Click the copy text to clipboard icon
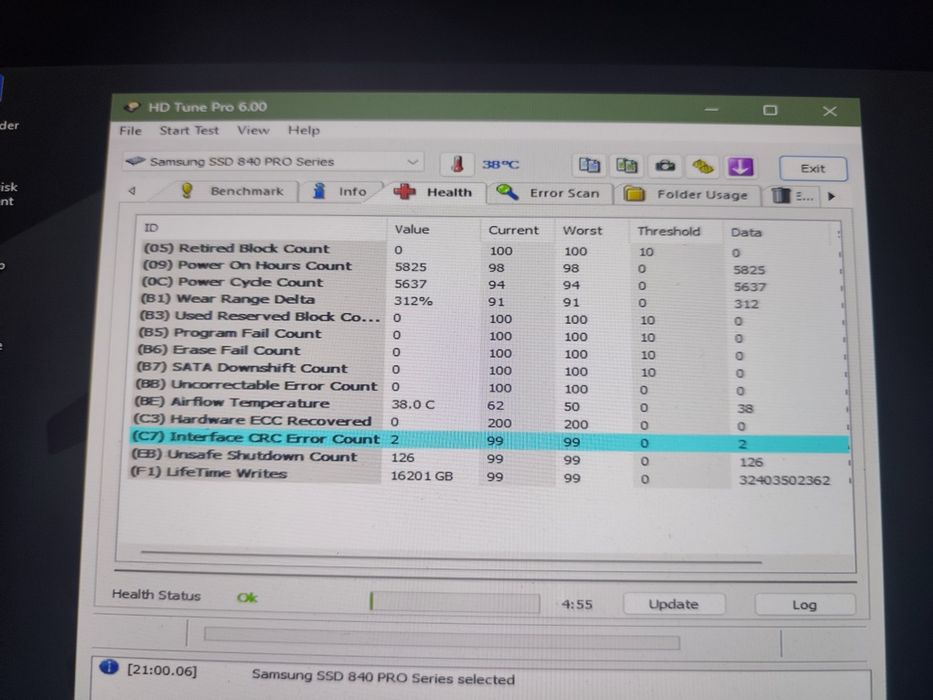The width and height of the screenshot is (933, 700). tap(589, 165)
